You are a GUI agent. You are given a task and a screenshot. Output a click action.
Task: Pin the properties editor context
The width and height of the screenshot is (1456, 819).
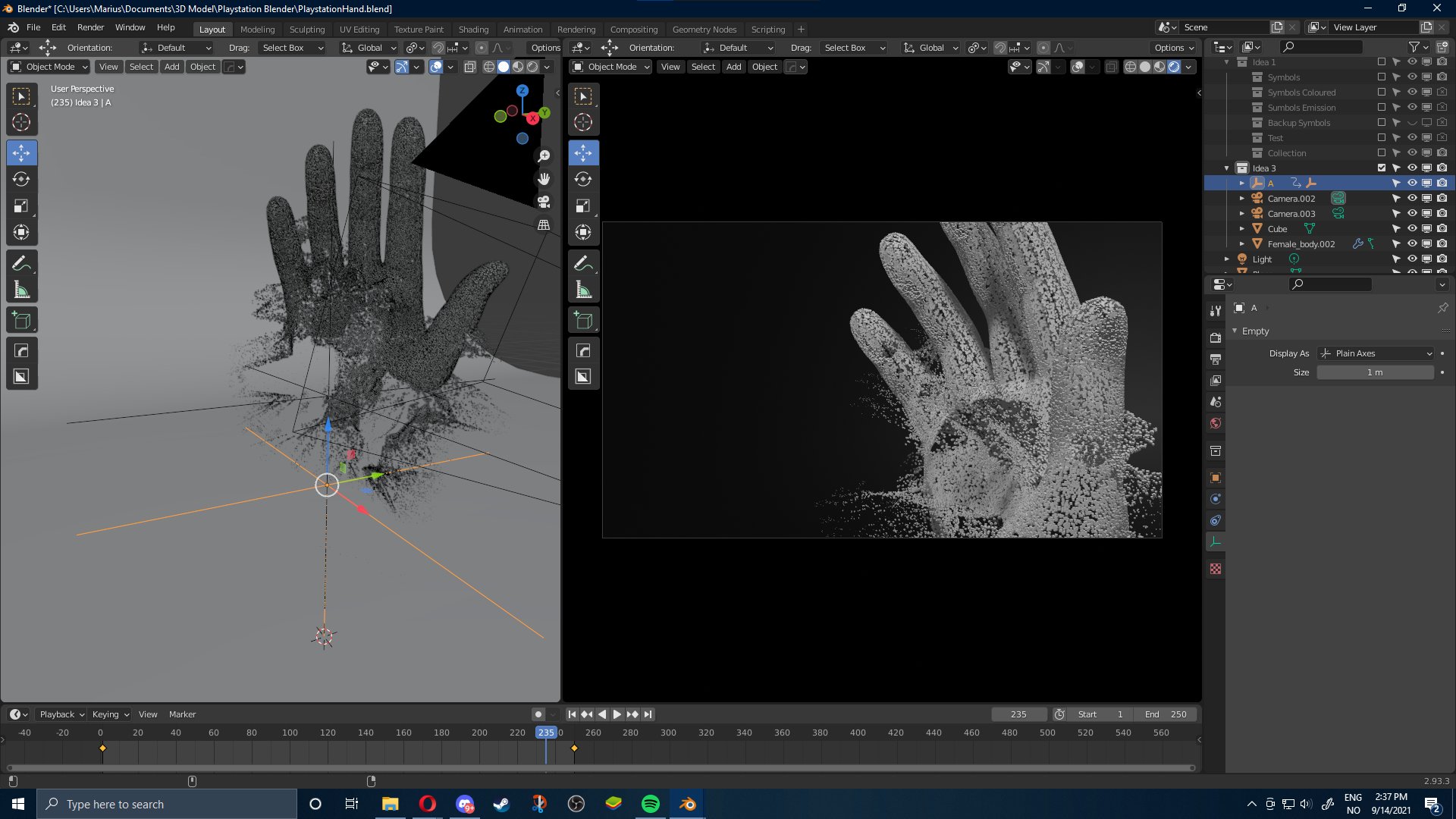point(1442,308)
